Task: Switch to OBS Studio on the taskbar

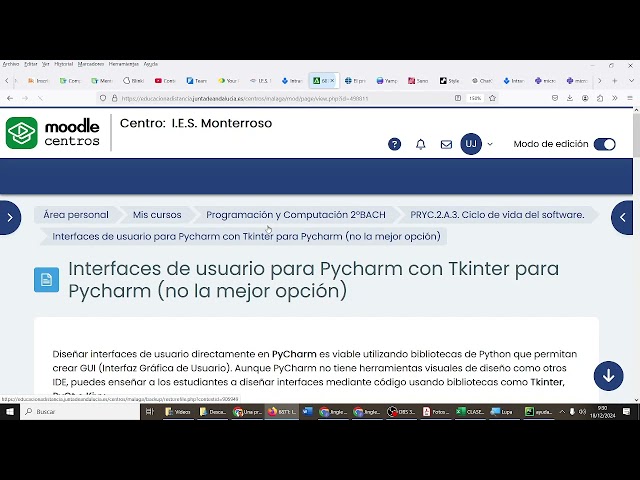Action: pos(401,412)
